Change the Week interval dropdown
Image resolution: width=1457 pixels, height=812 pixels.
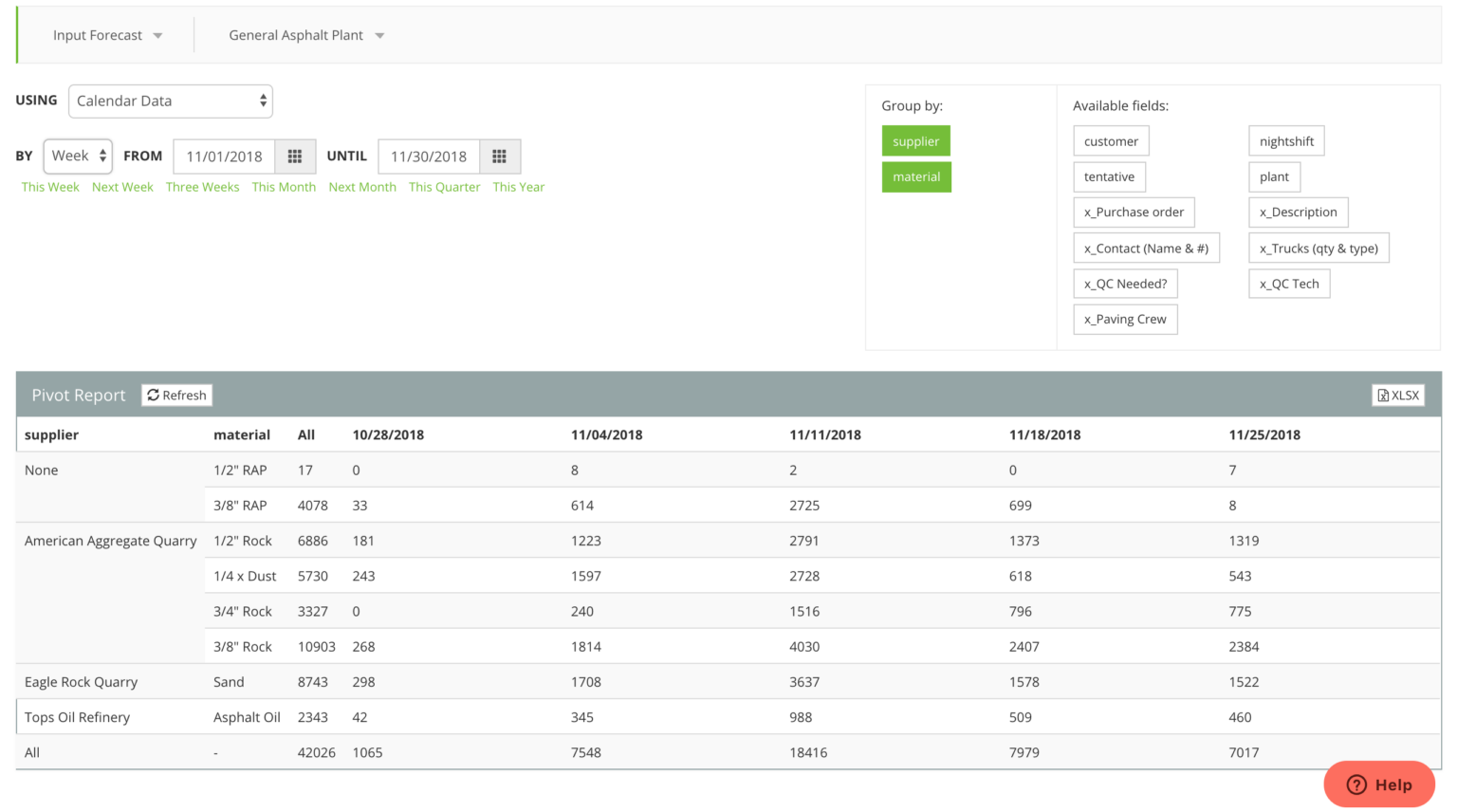click(x=78, y=157)
